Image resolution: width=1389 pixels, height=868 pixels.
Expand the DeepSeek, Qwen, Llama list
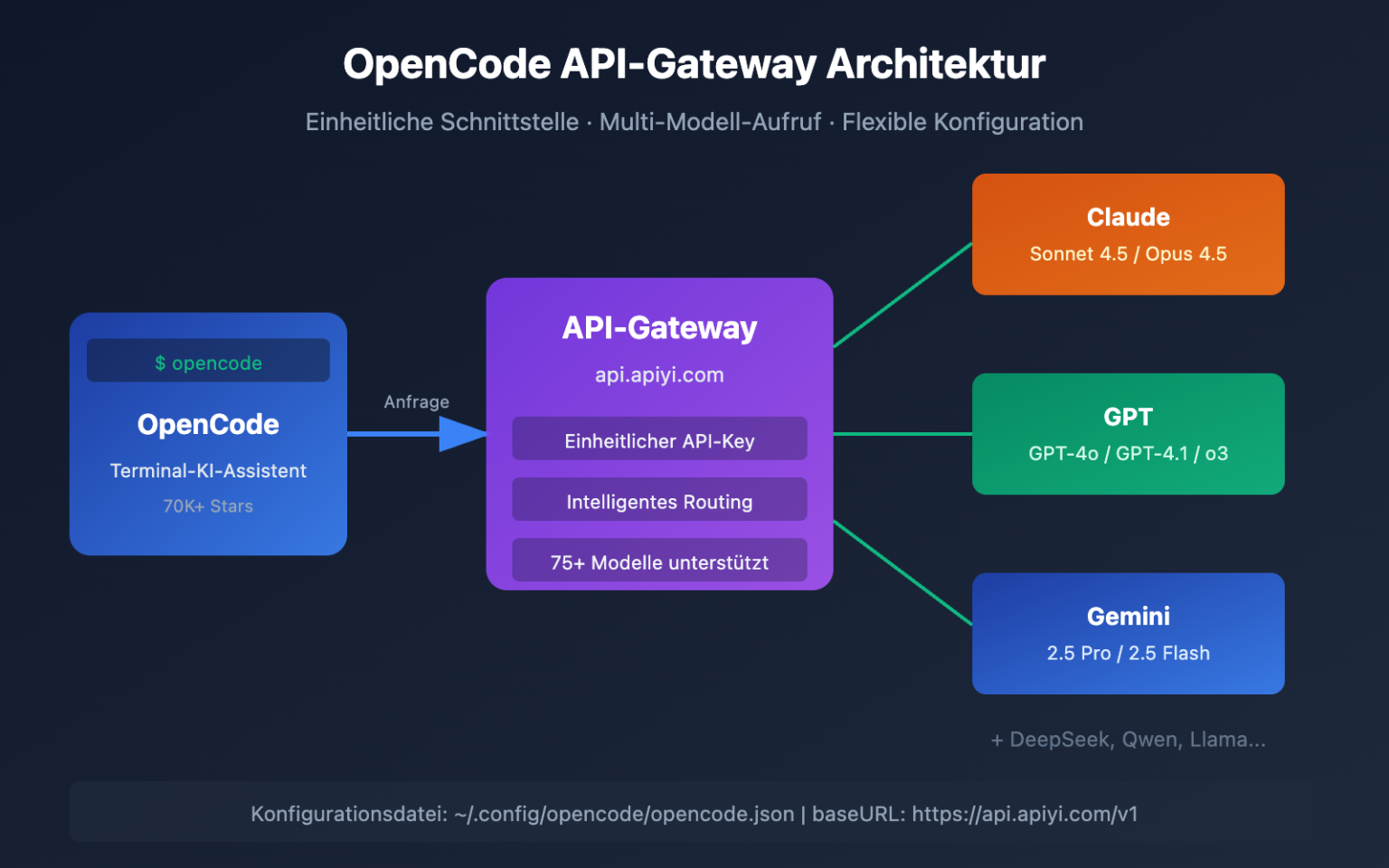(1128, 739)
